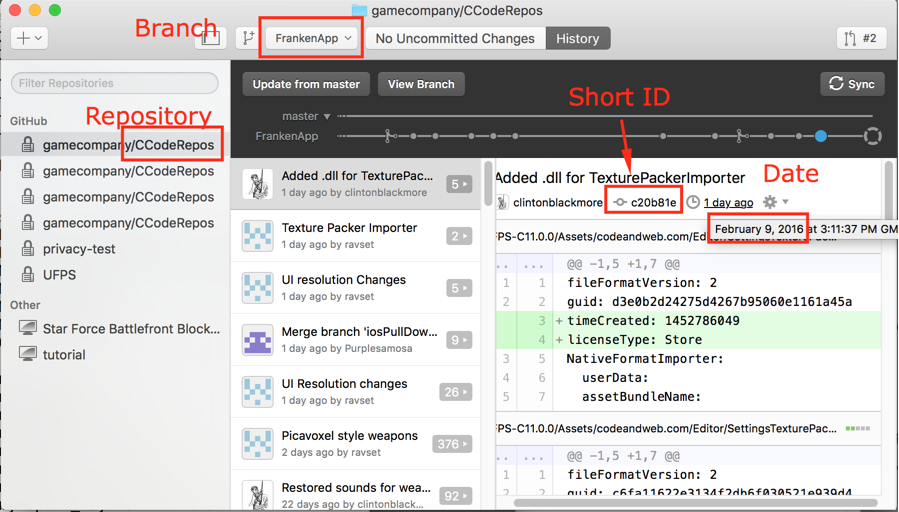Expand the master comparison branch arrow
The image size is (899, 512).
point(327,116)
